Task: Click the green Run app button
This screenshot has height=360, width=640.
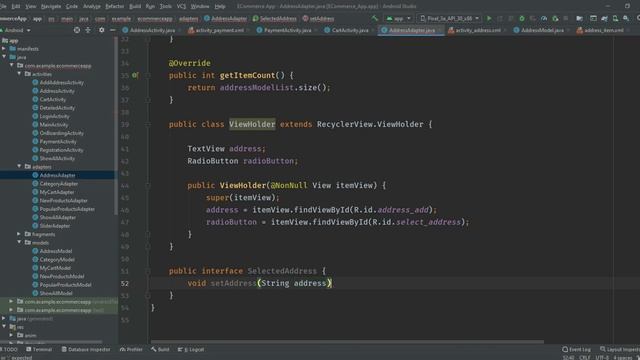Action: click(x=489, y=18)
